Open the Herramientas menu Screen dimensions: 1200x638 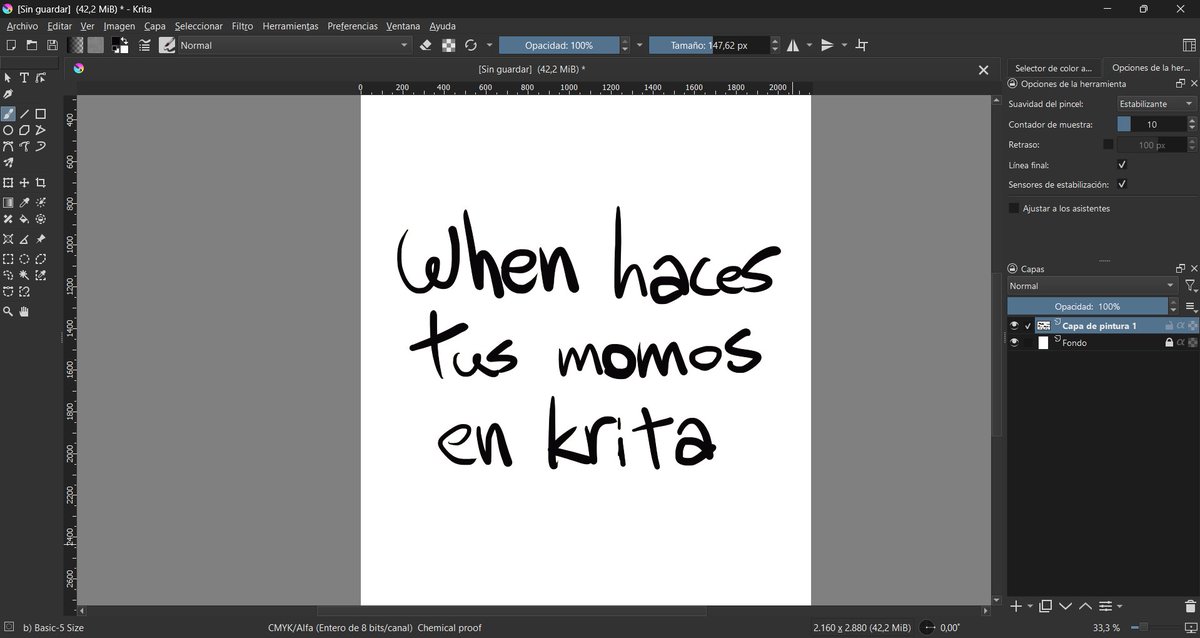[290, 26]
